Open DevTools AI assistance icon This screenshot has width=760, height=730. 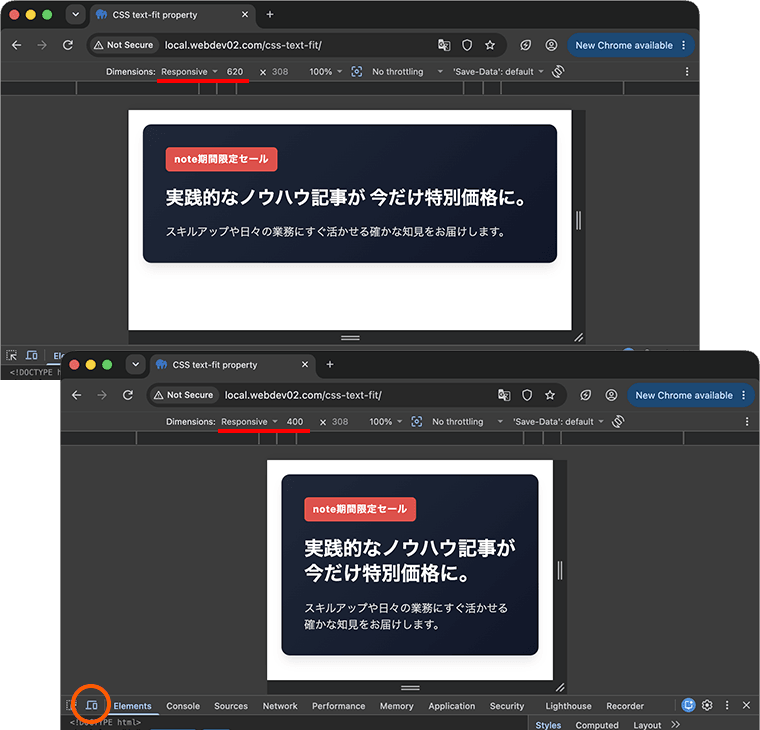pos(688,705)
